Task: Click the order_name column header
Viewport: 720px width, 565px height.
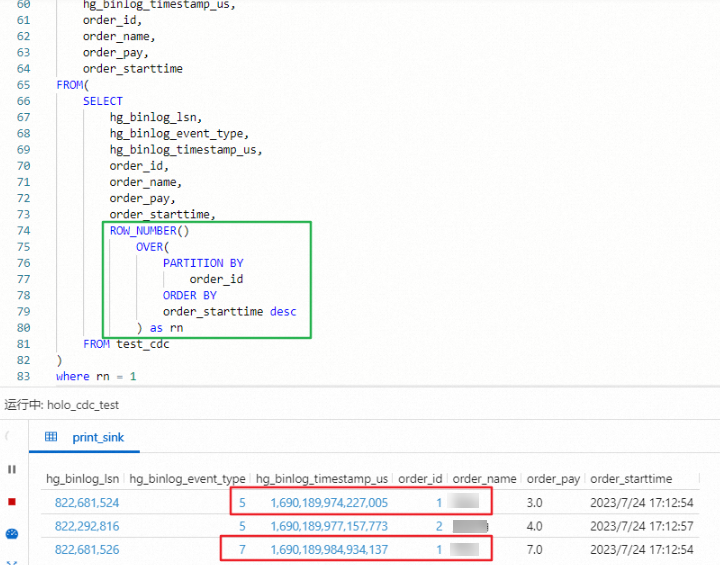Action: point(484,479)
